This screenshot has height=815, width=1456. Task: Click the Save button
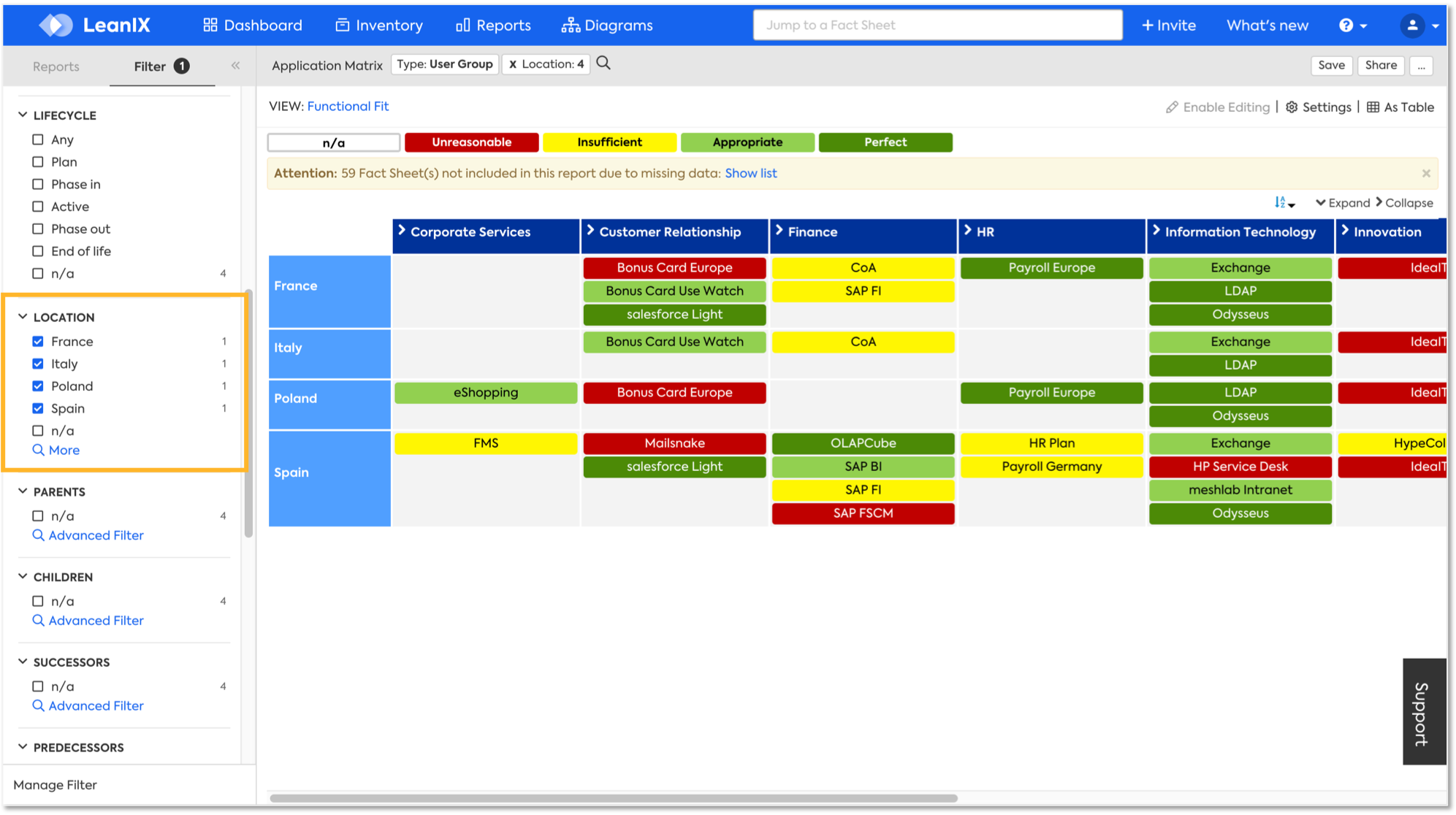(1331, 65)
